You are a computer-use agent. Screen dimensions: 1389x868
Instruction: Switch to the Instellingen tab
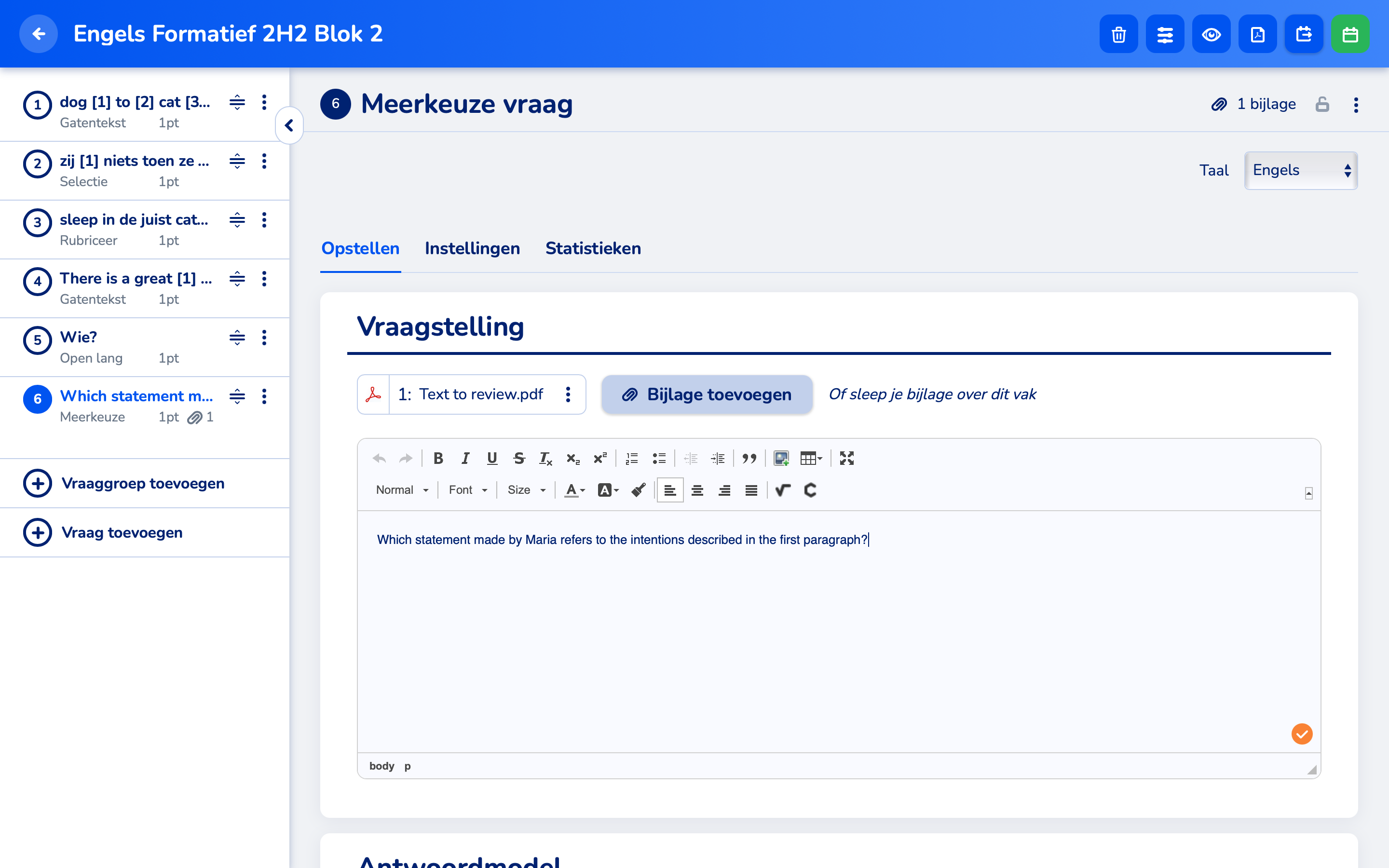[472, 248]
